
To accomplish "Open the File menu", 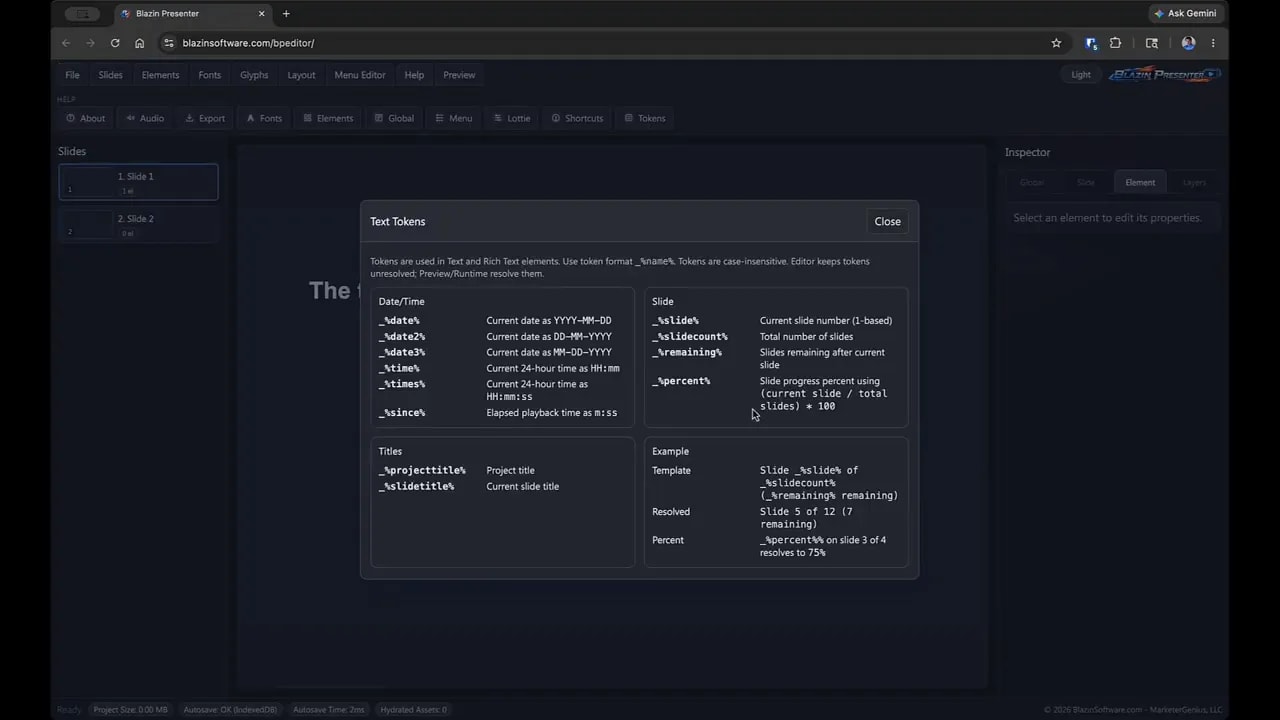I will click(x=72, y=75).
